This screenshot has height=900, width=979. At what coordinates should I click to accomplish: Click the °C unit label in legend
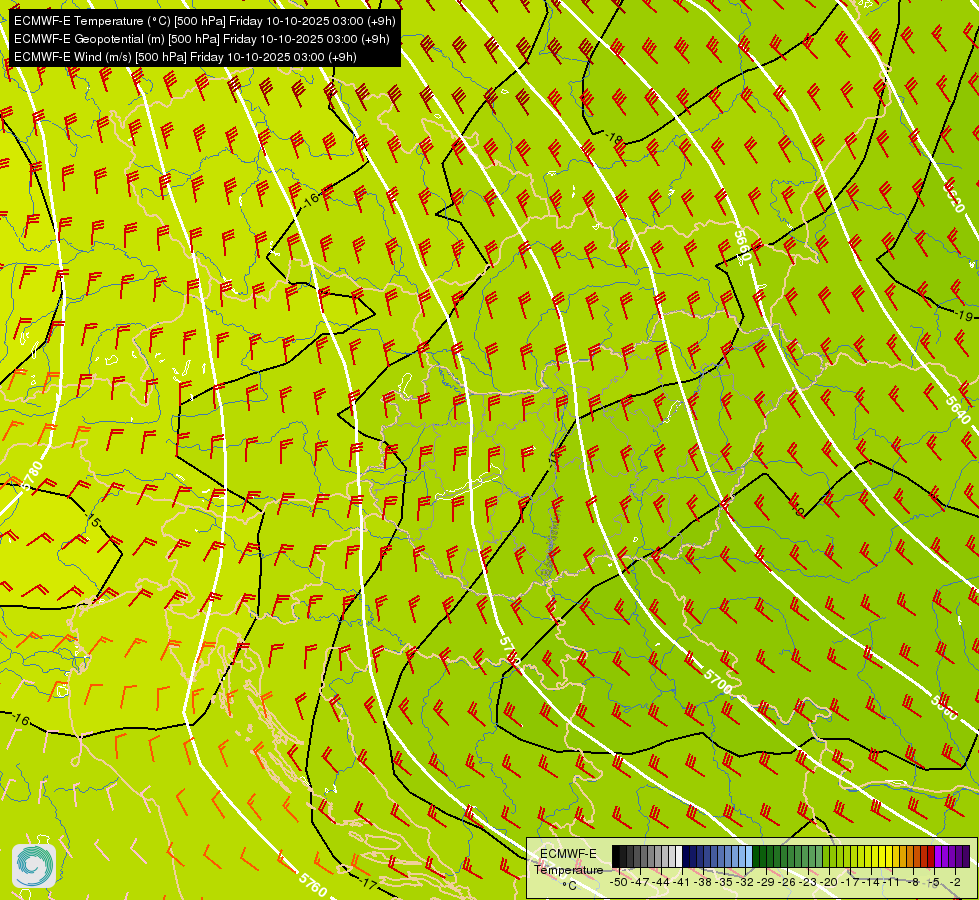pyautogui.click(x=569, y=886)
